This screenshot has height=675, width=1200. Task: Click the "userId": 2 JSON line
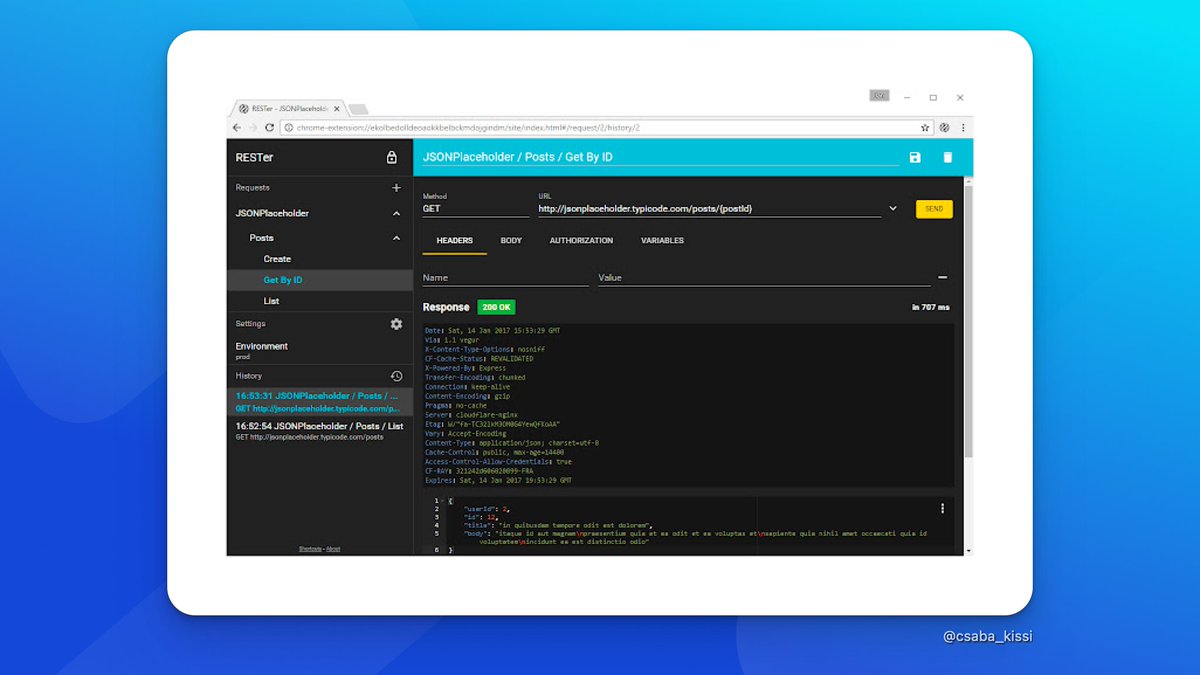(x=487, y=509)
